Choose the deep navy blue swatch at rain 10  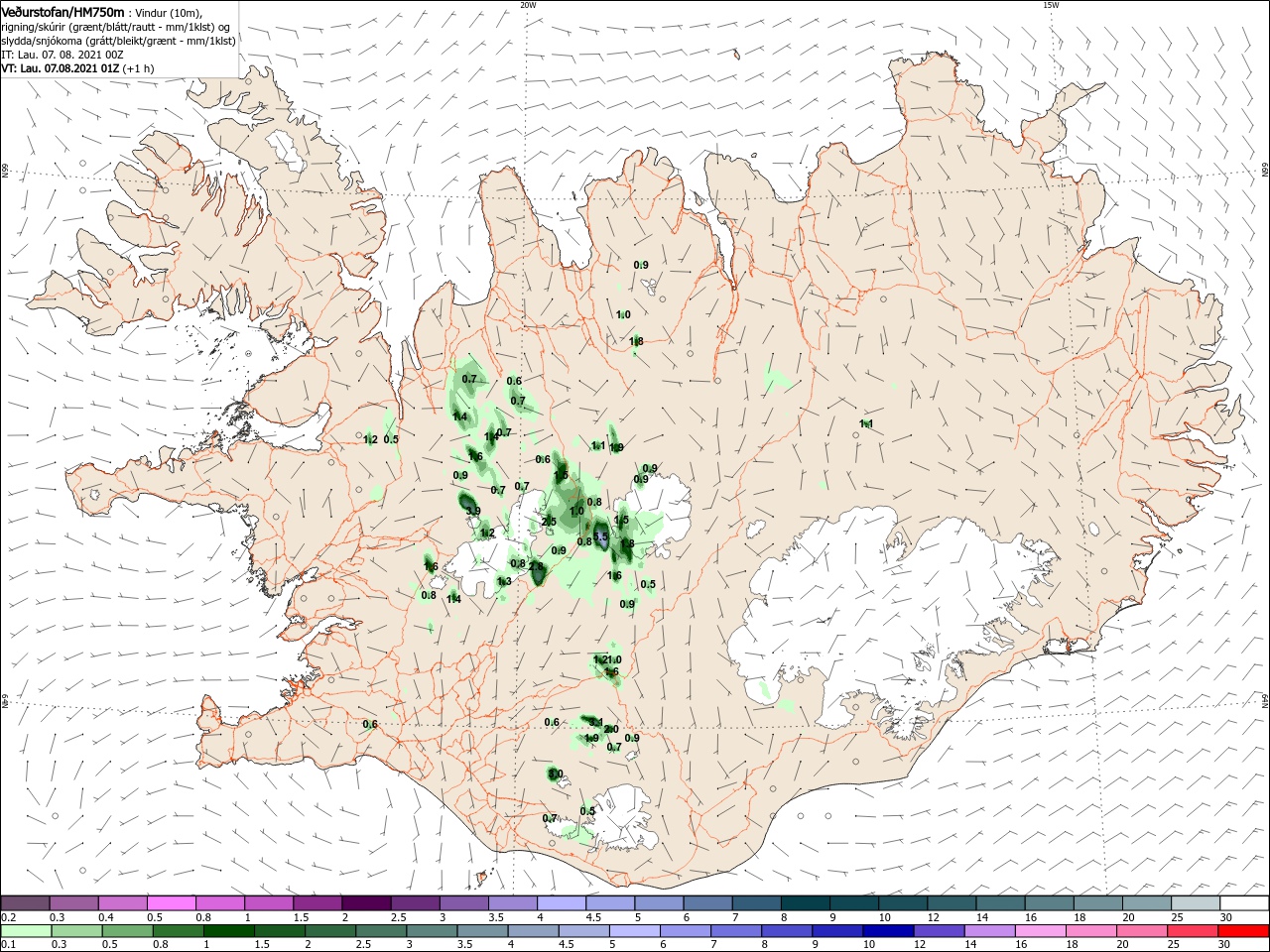(x=886, y=931)
